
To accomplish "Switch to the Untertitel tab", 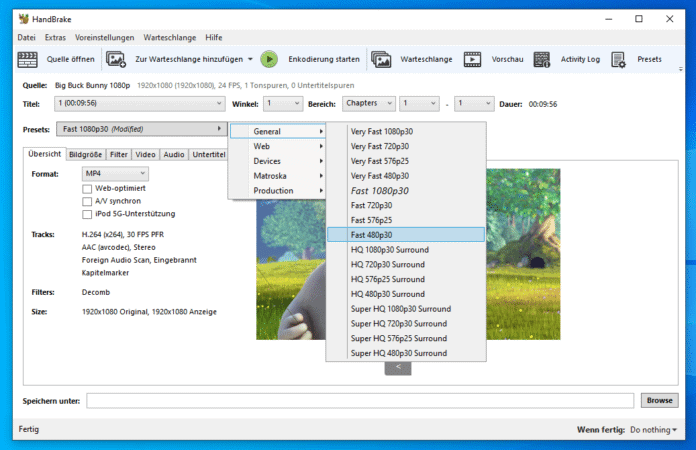I will (x=209, y=154).
